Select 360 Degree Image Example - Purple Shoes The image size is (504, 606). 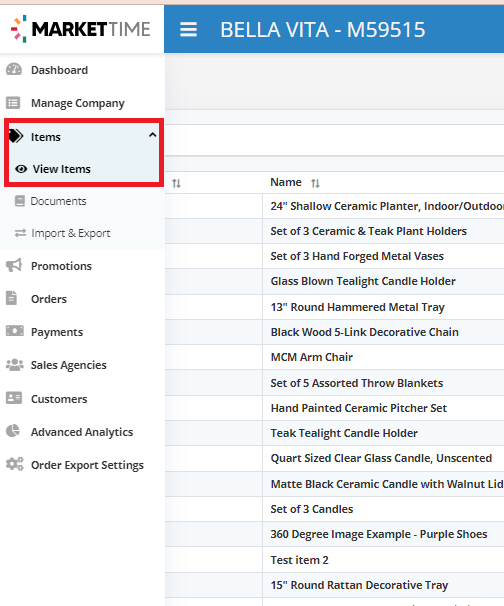pyautogui.click(x=379, y=534)
